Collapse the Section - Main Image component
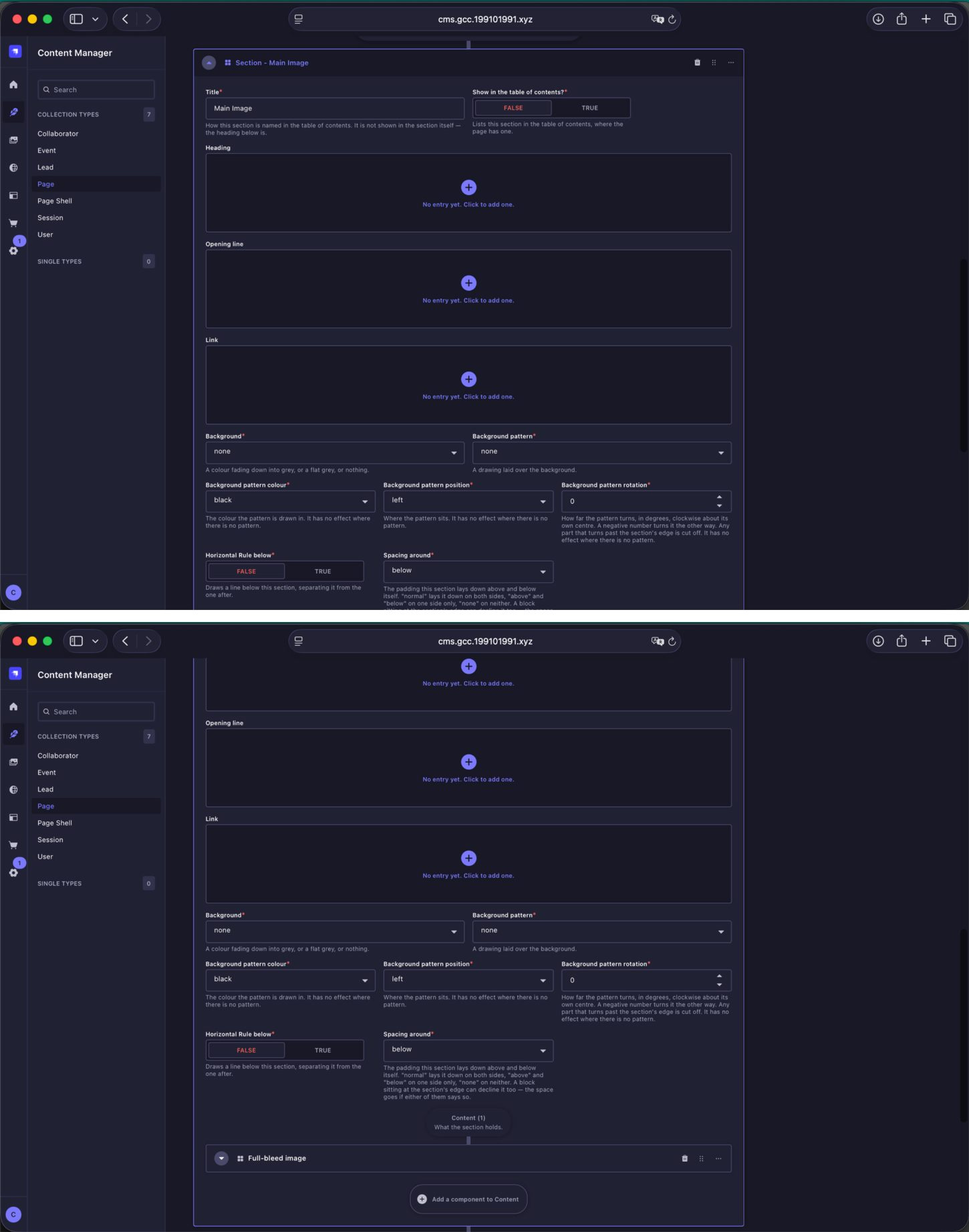 (209, 63)
